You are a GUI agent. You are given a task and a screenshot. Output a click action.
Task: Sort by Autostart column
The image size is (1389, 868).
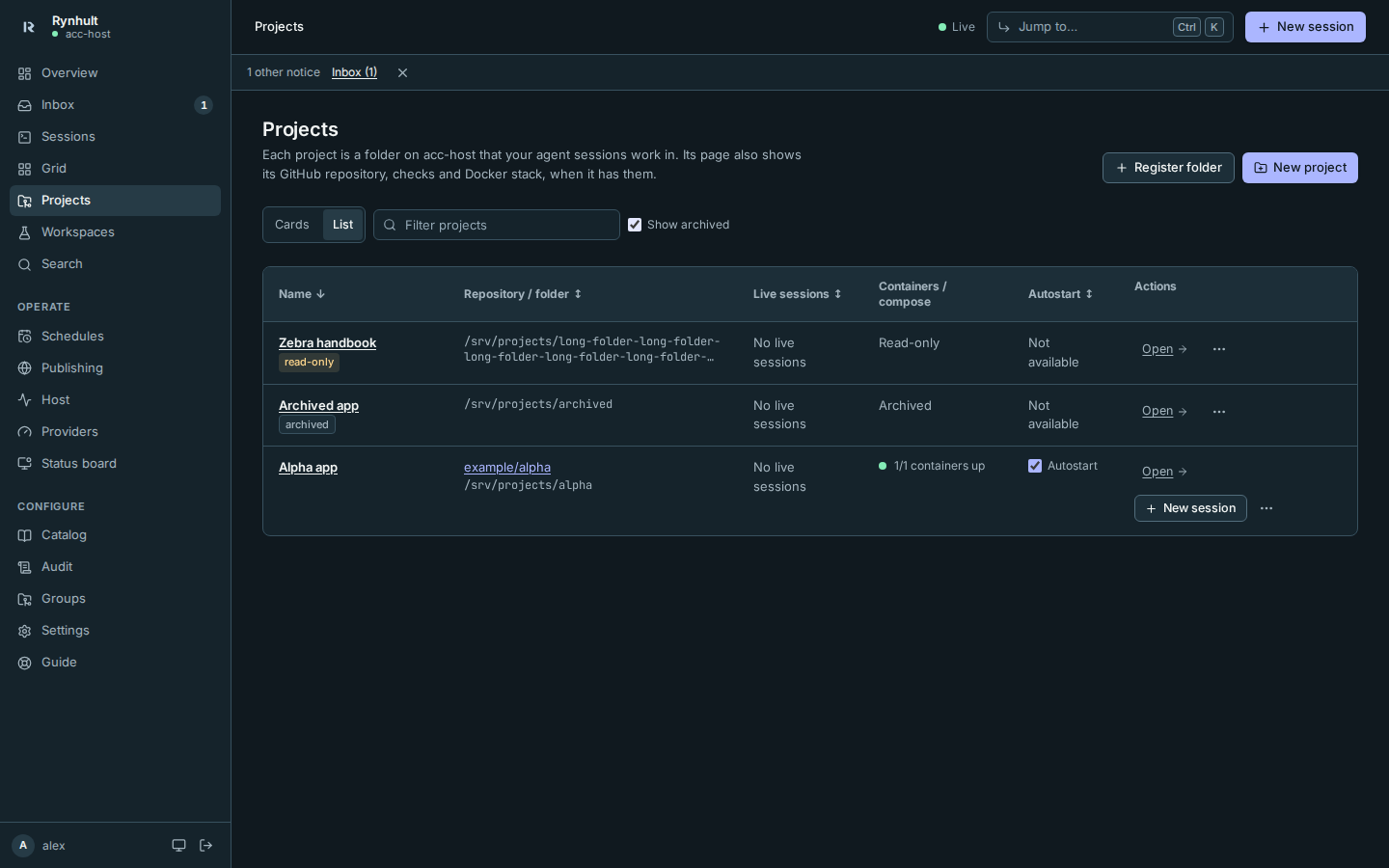pos(1060,294)
